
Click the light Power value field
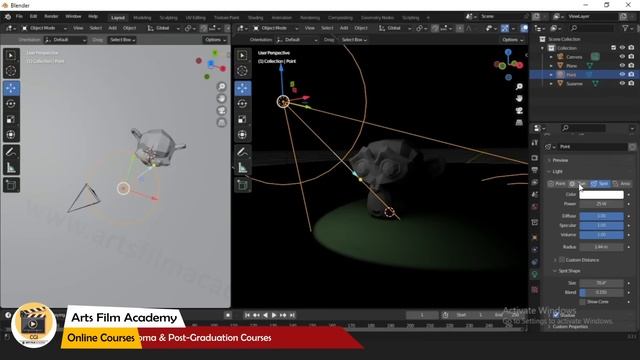pyautogui.click(x=601, y=204)
